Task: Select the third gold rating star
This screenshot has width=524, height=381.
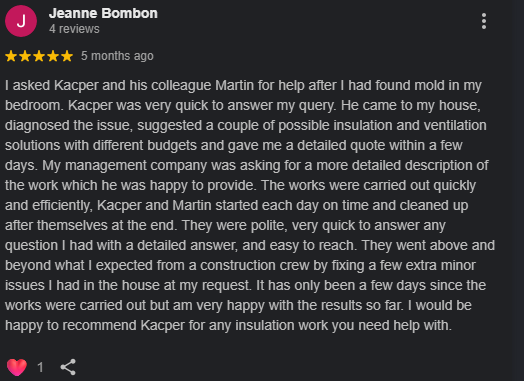Action: tap(39, 56)
